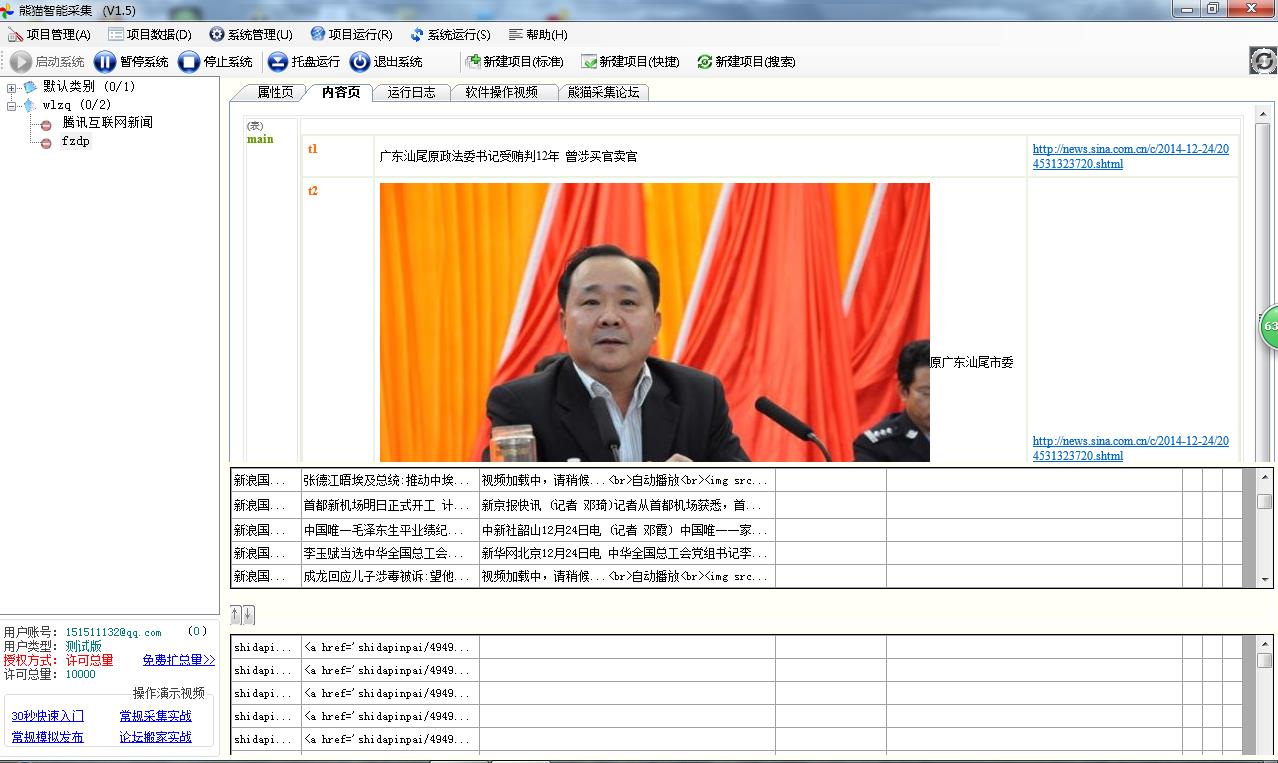Switch to the 属性页 tab
This screenshot has height=763, width=1278.
275,92
